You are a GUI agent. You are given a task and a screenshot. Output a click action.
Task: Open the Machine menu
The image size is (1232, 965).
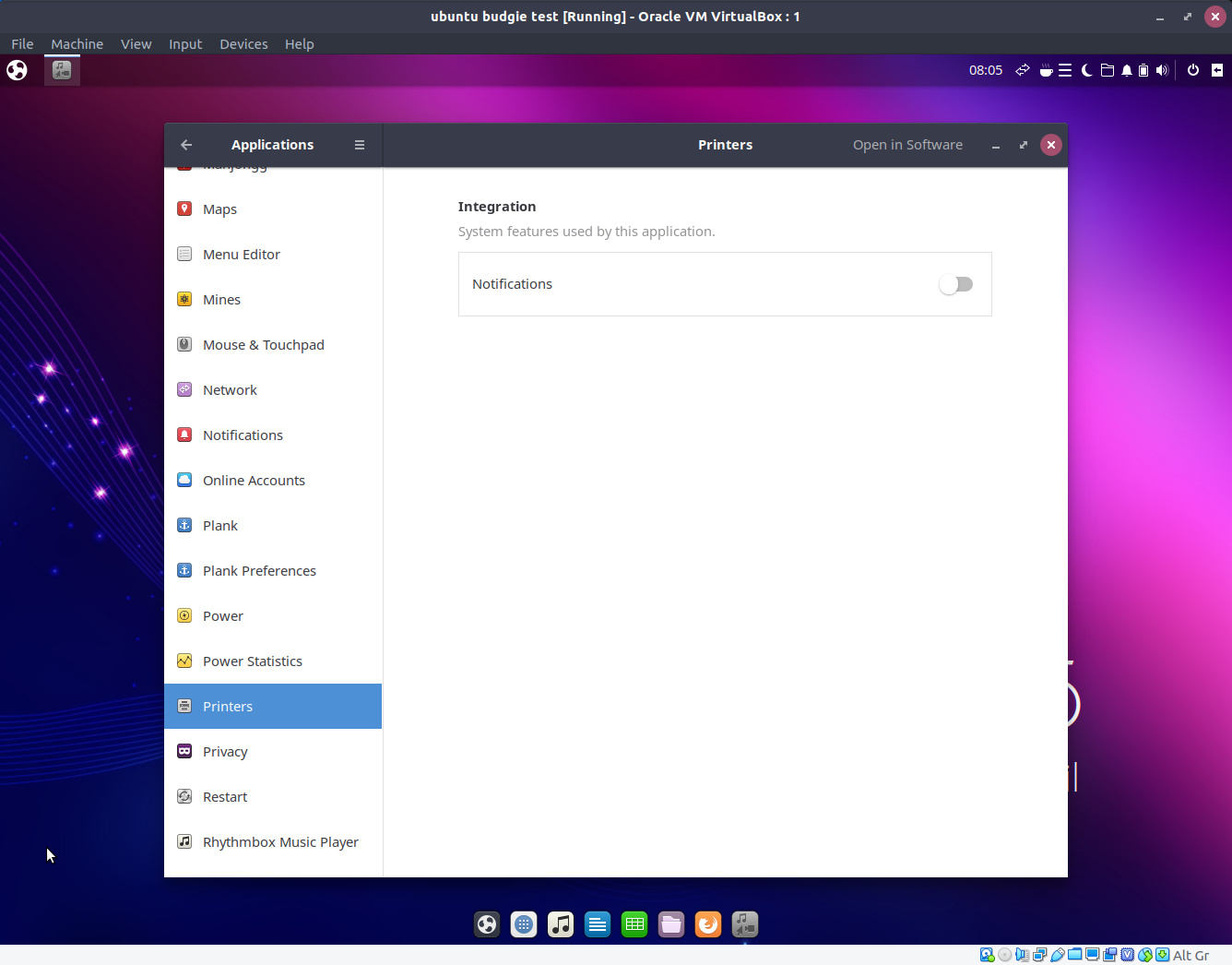pos(77,44)
